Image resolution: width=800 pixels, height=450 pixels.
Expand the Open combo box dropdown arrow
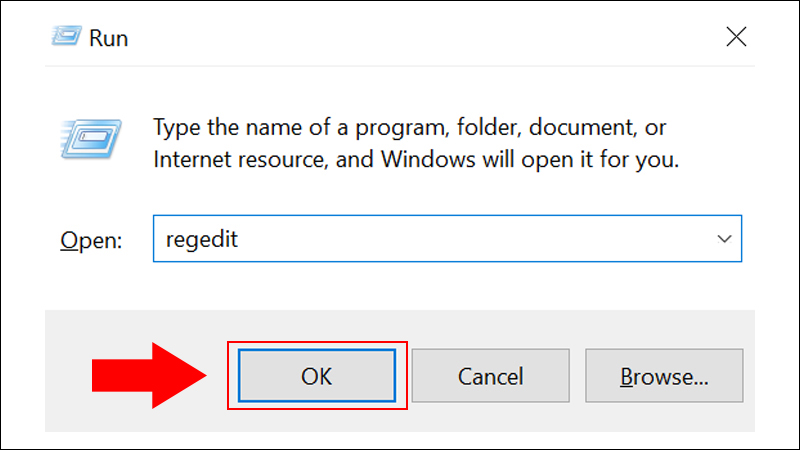(724, 239)
